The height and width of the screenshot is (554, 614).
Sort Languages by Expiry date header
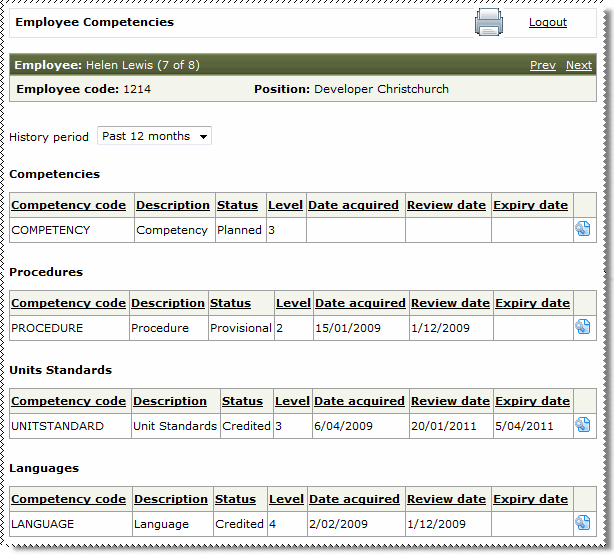click(x=530, y=499)
